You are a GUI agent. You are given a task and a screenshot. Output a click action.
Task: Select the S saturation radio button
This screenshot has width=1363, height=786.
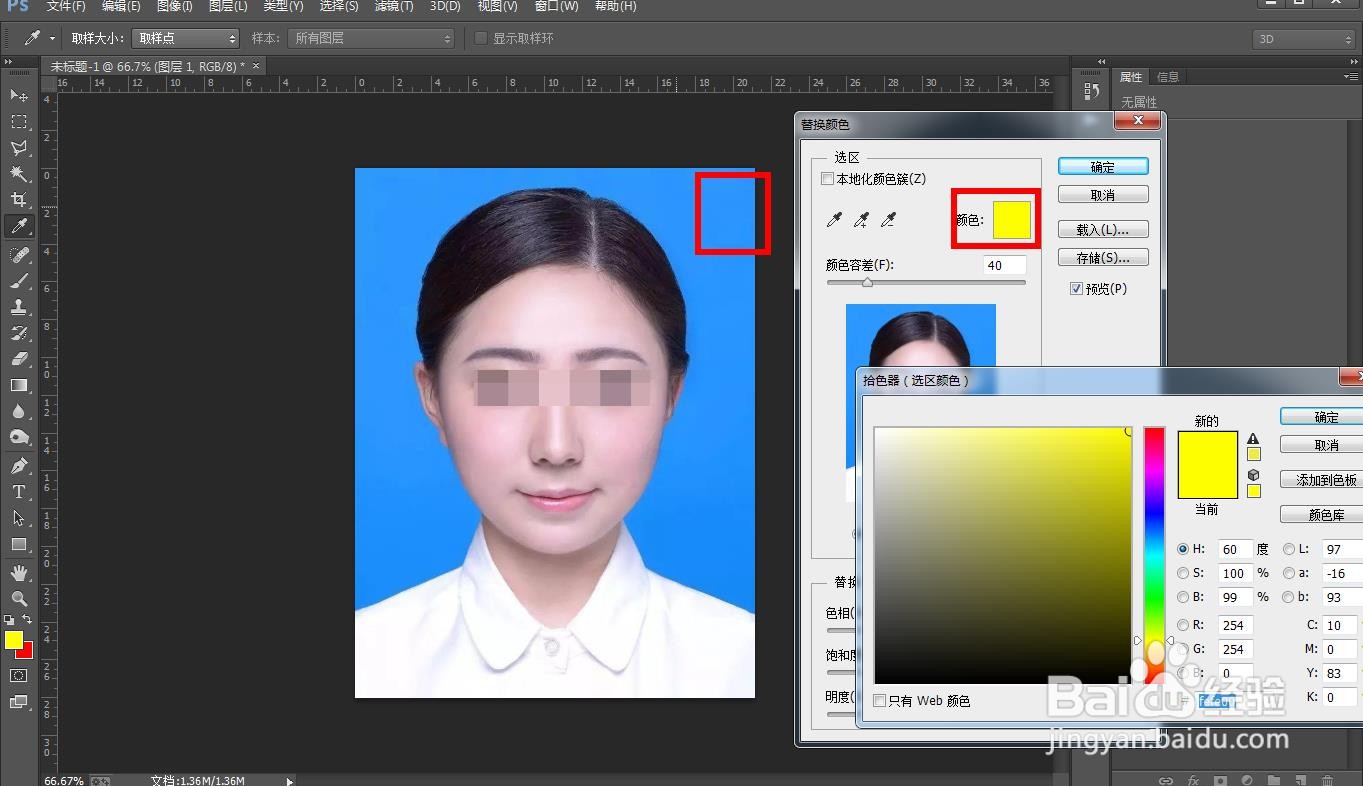[1184, 573]
